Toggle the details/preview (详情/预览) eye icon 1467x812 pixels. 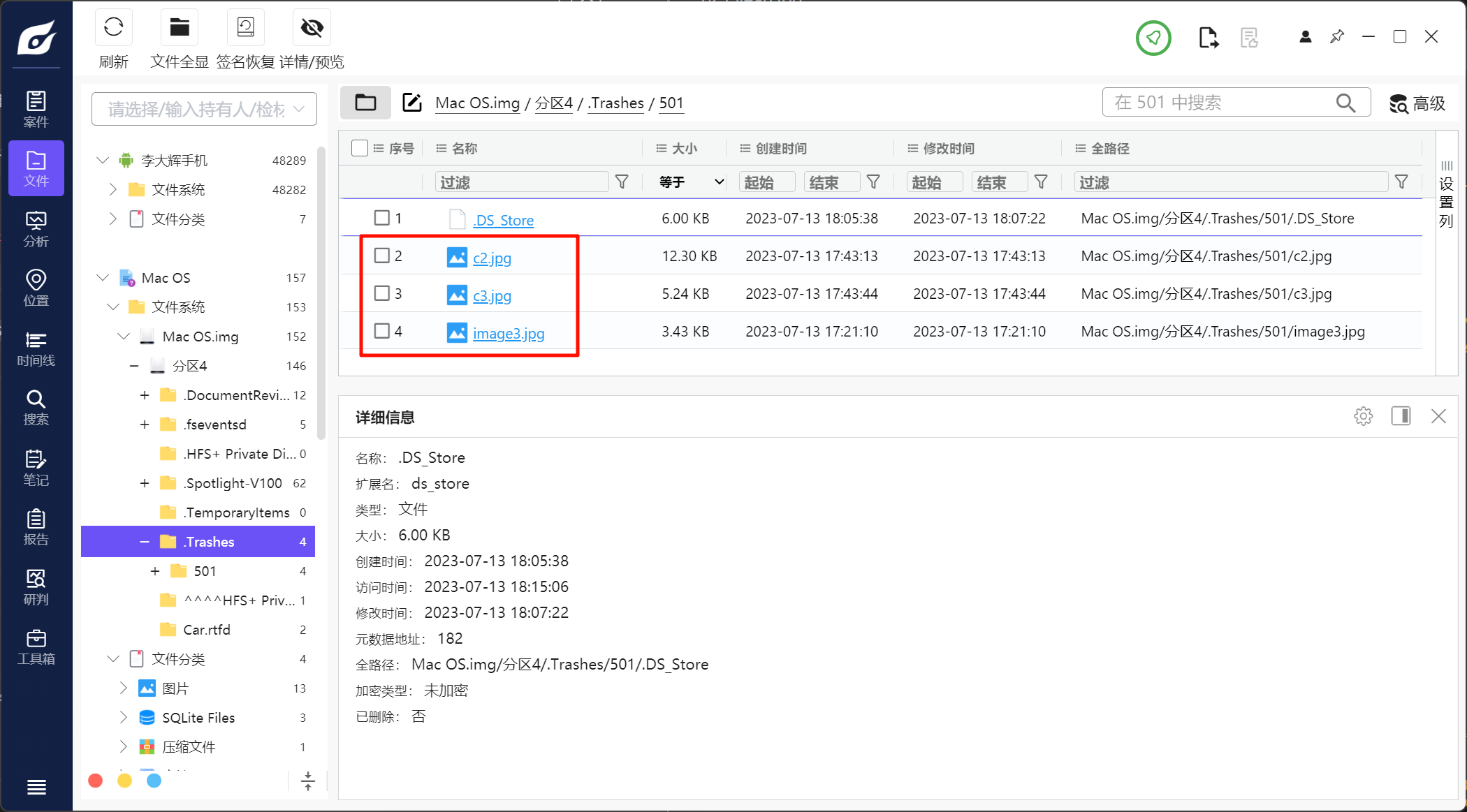coord(312,29)
